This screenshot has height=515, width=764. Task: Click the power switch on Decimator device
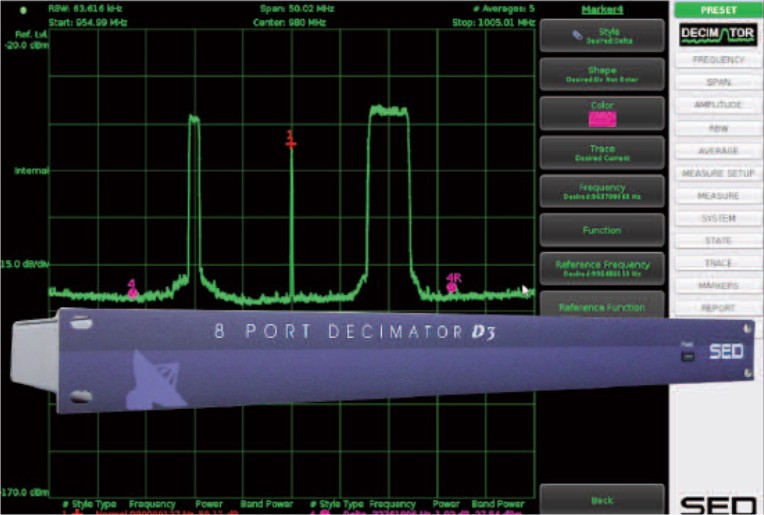point(688,356)
